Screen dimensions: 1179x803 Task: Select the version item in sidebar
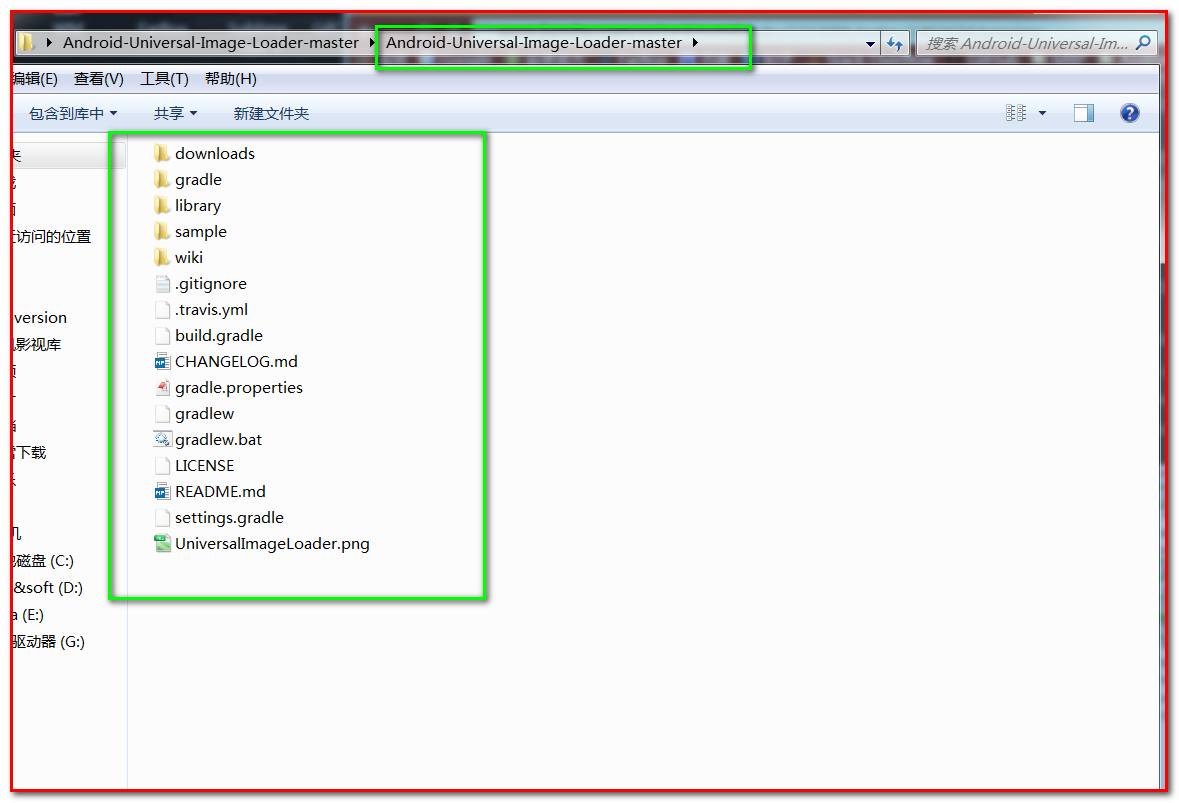coord(41,318)
